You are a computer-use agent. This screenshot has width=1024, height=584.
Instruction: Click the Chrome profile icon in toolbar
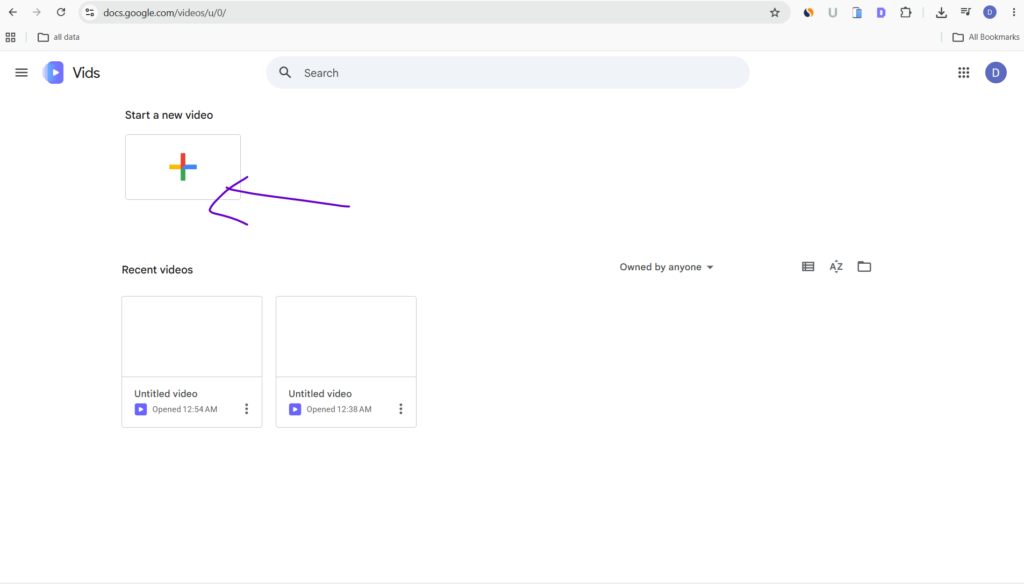990,12
